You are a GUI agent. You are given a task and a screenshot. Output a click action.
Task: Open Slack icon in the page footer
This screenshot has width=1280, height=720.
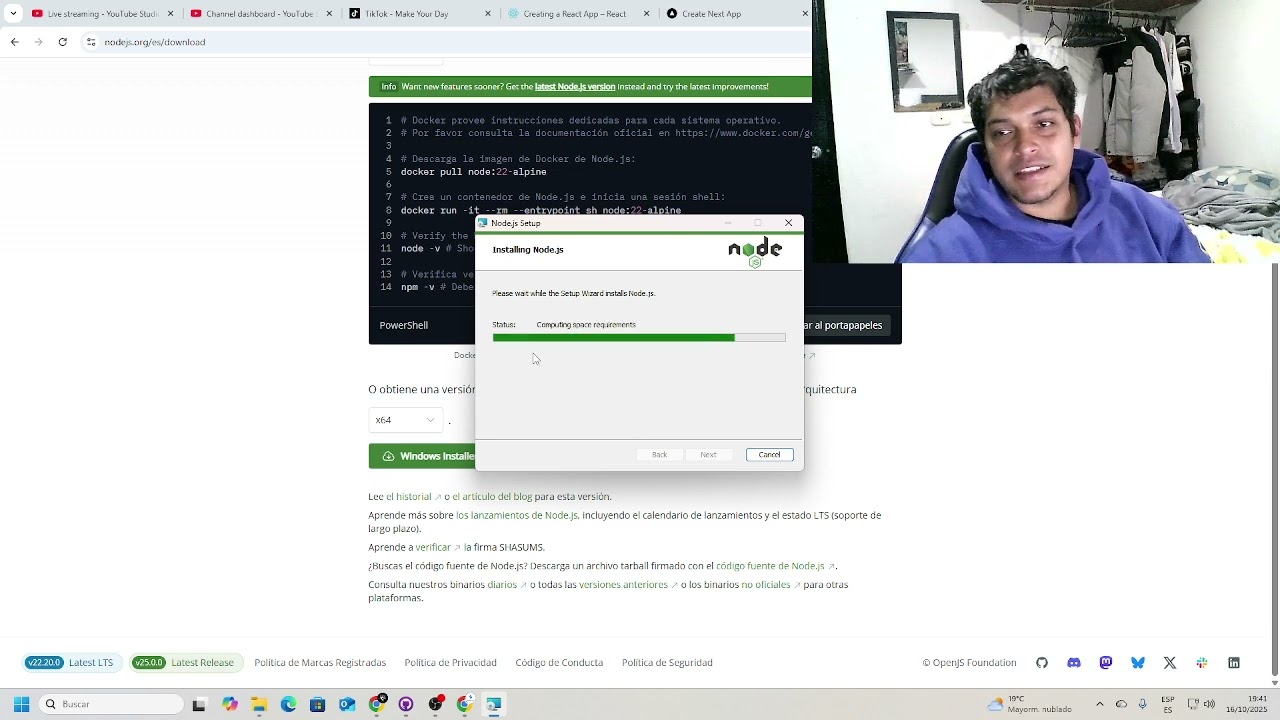[x=1202, y=663]
